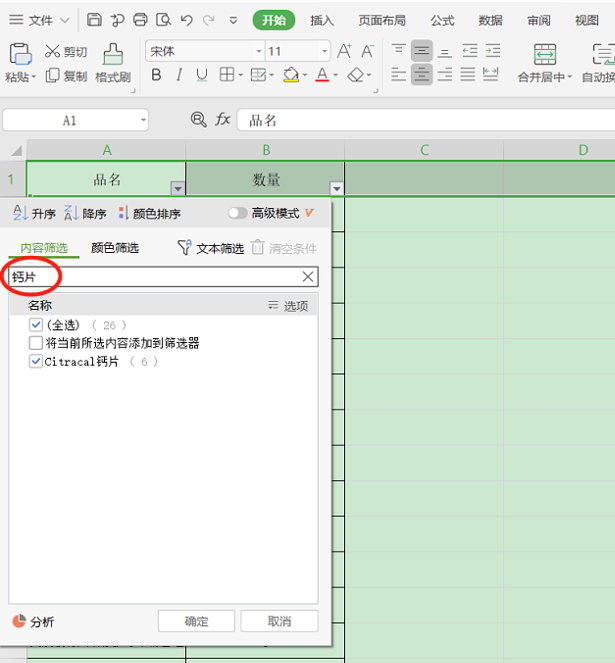The height and width of the screenshot is (663, 615).
Task: Increase indent icon
Action: (x=493, y=51)
